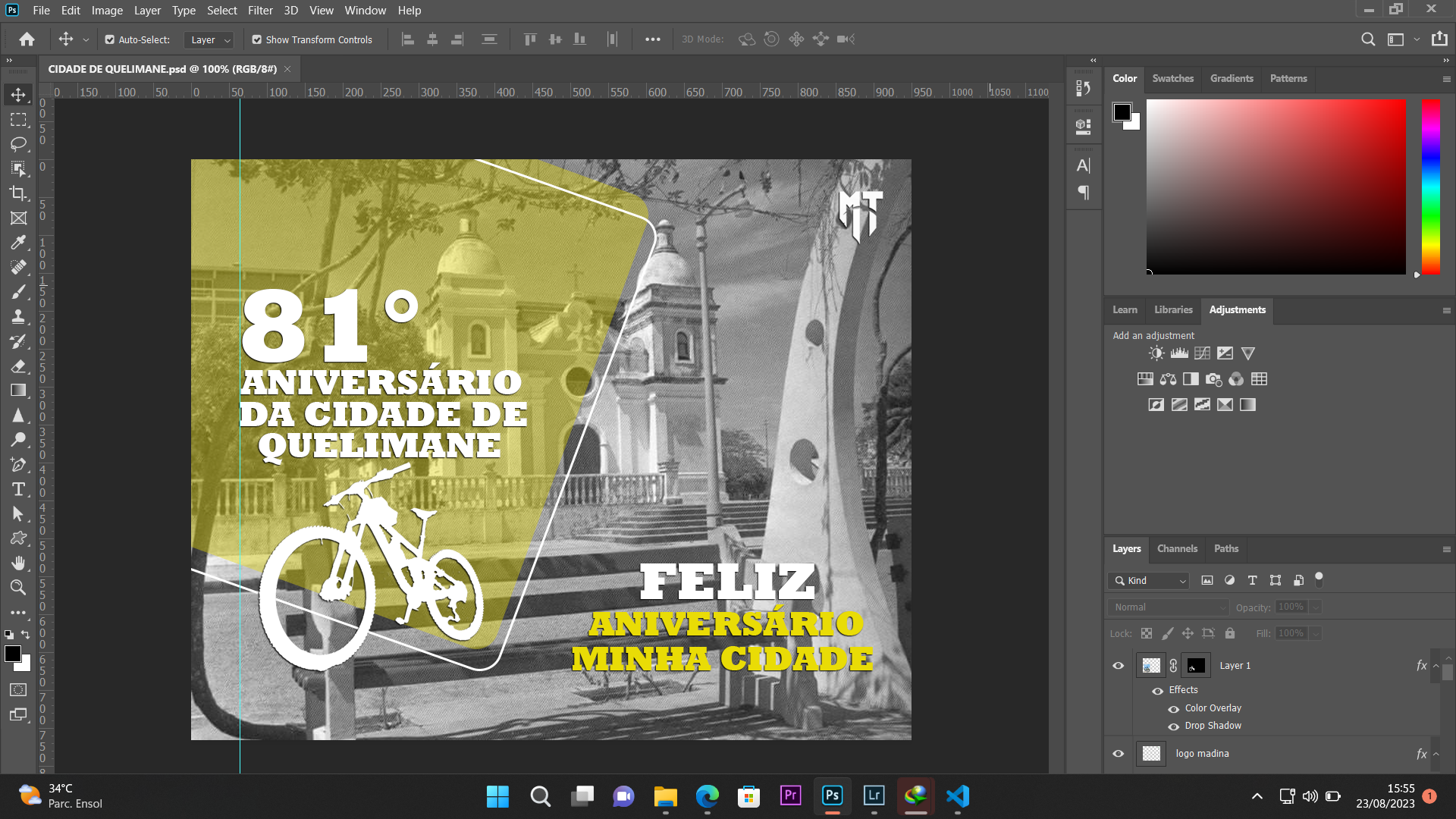Add a Brightness/Contrast adjustment
1456x819 pixels.
click(x=1156, y=353)
